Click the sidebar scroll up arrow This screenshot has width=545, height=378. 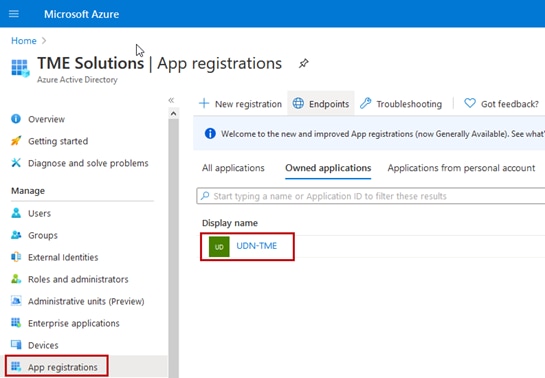(x=173, y=114)
